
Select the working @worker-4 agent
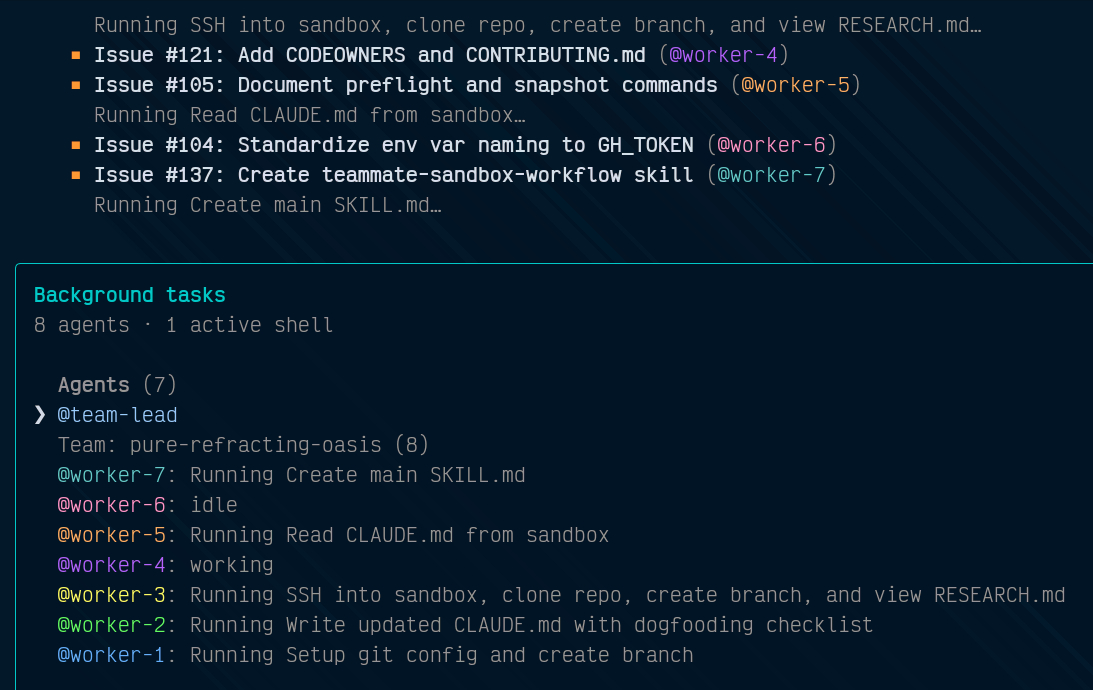pyautogui.click(x=111, y=565)
